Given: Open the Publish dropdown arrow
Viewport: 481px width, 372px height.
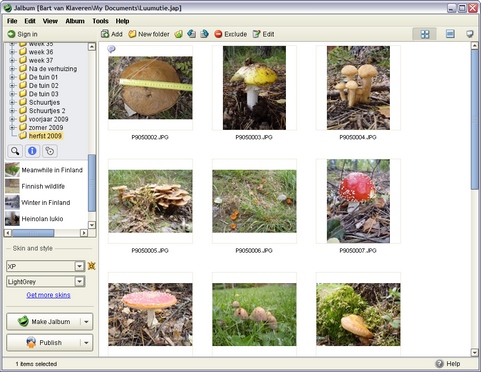Looking at the screenshot, I should tap(86, 343).
